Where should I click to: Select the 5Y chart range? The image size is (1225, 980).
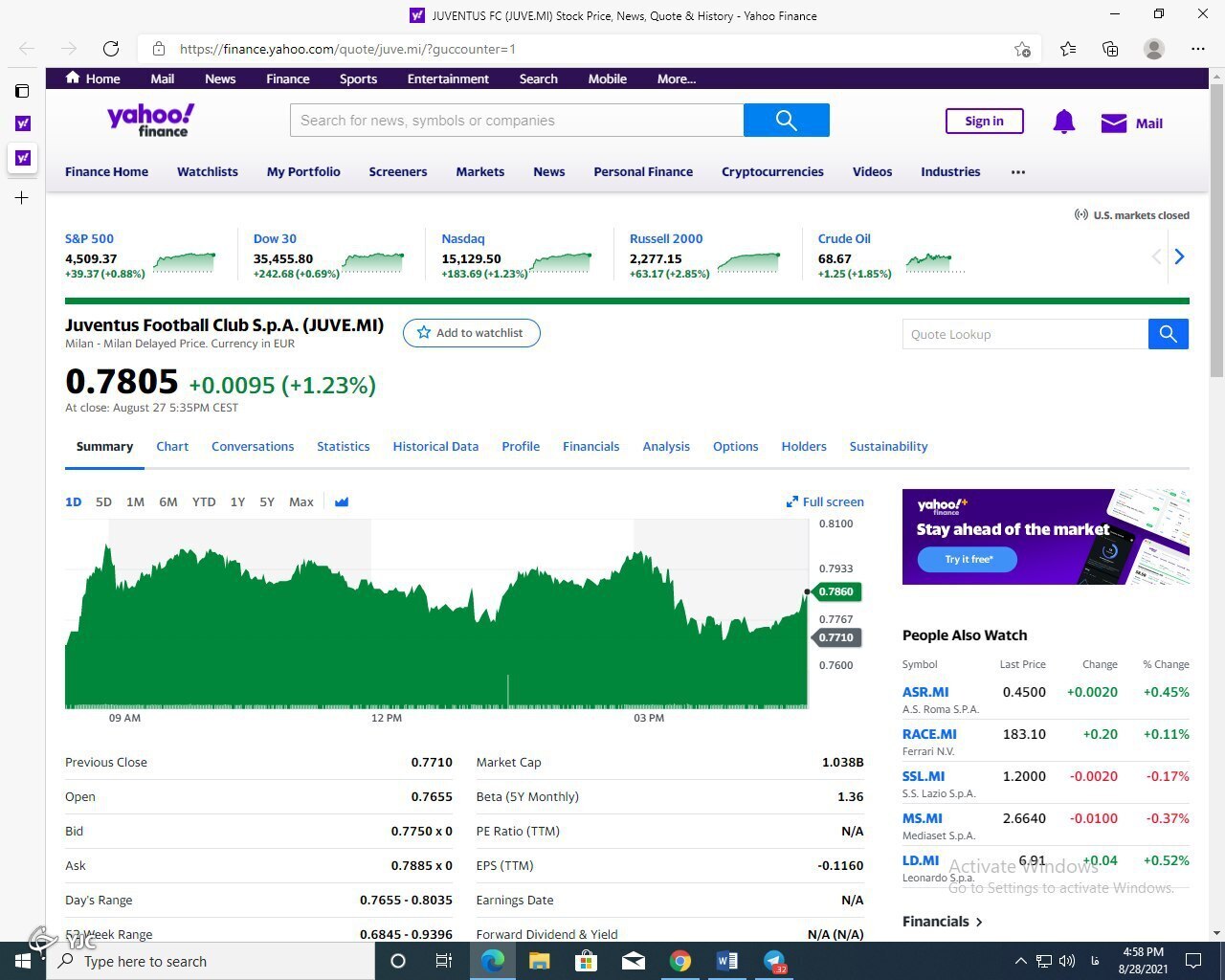pyautogui.click(x=267, y=501)
